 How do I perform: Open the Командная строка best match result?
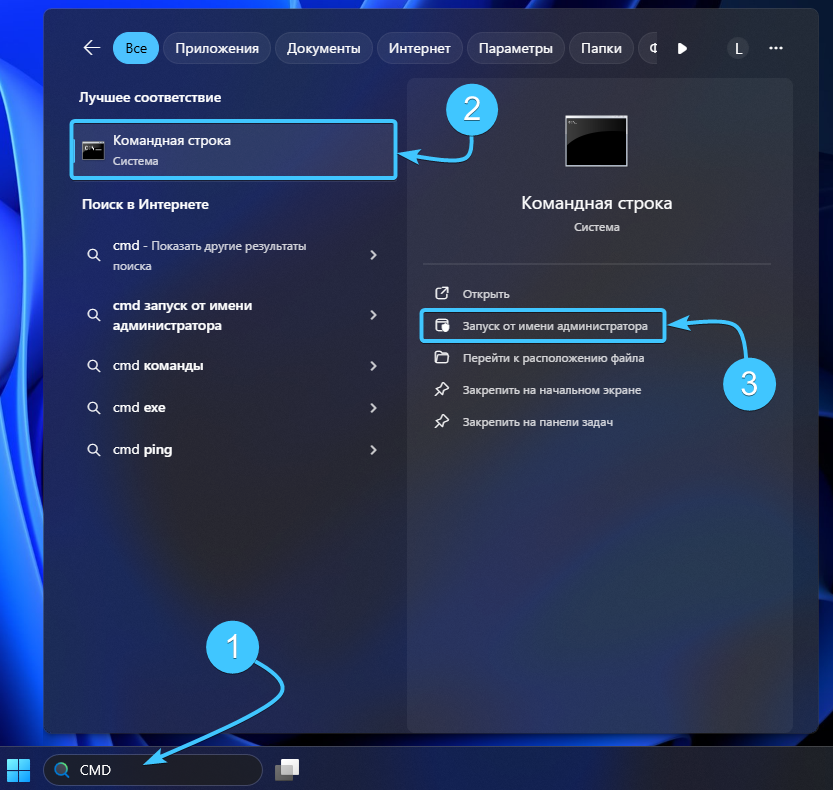tap(233, 150)
